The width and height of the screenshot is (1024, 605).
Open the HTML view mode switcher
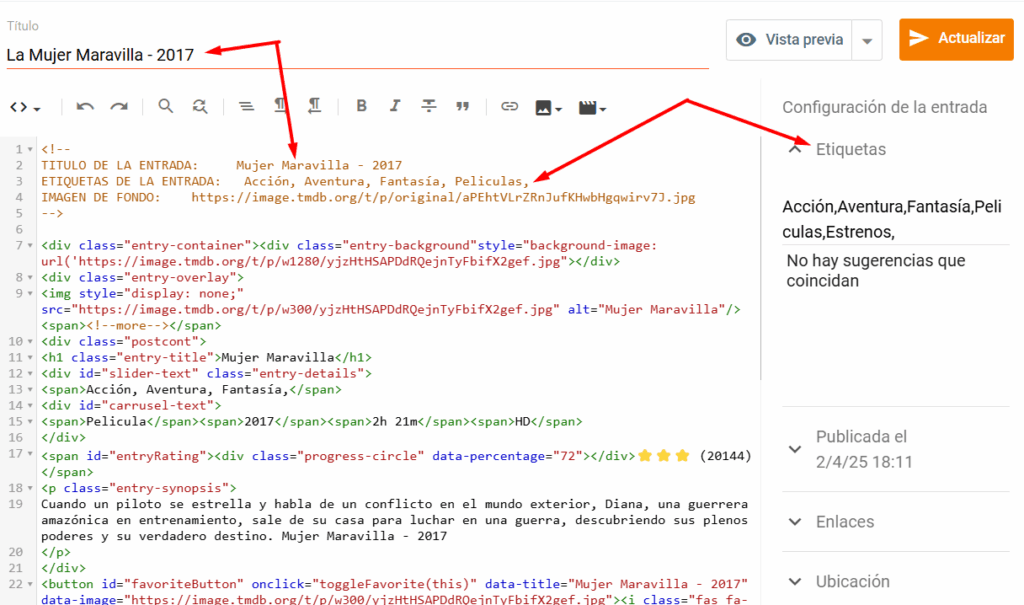(25, 107)
